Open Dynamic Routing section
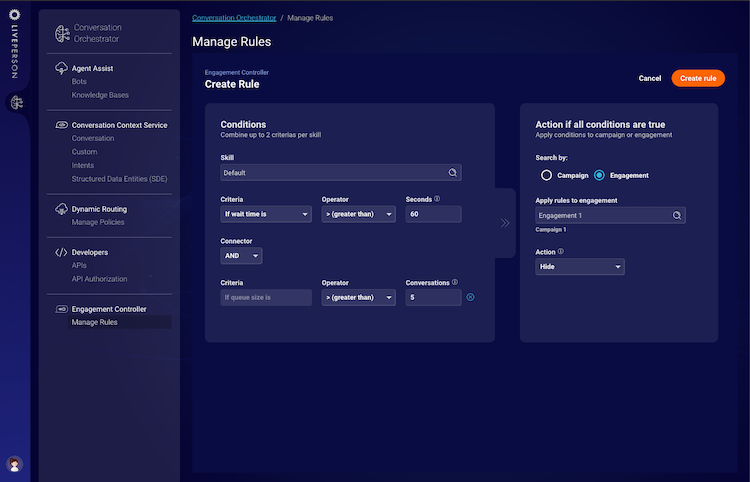Viewport: 750px width, 482px height. (99, 209)
